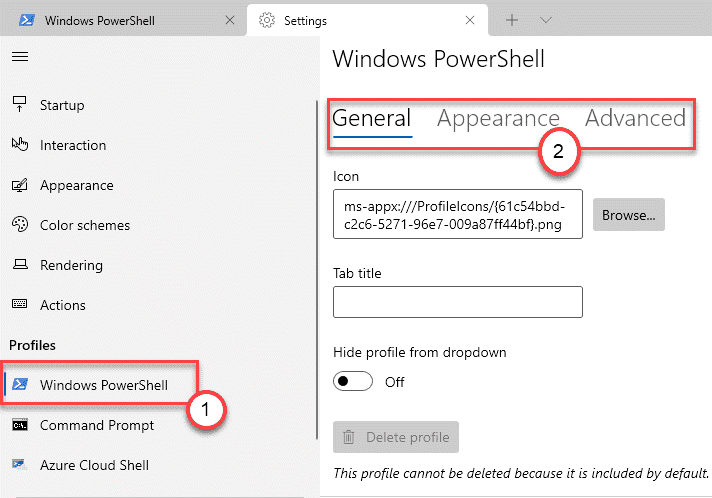The image size is (712, 498).
Task: Click the Windows PowerShell profile icon
Action: pyautogui.click(x=20, y=384)
